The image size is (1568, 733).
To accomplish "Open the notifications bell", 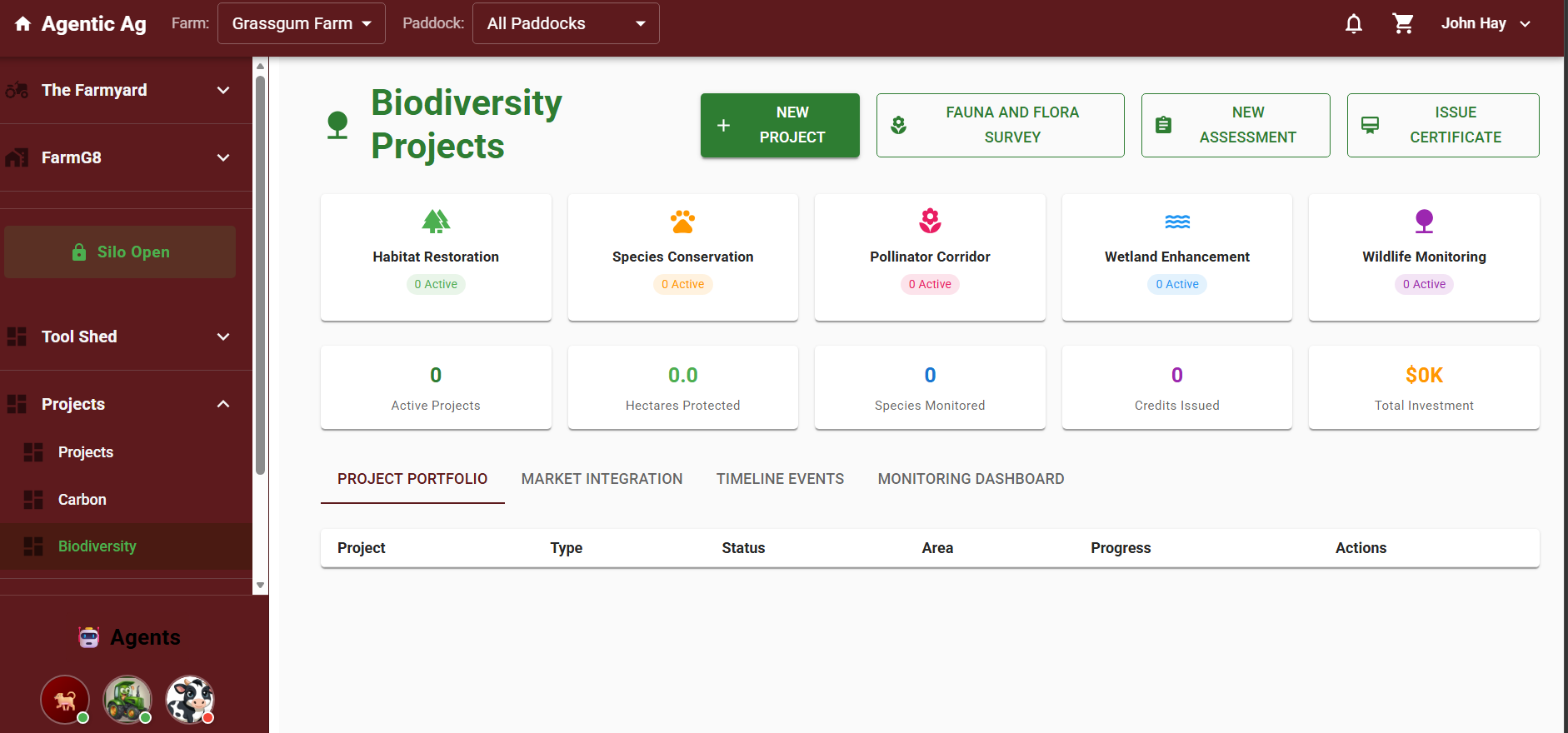I will pos(1354,23).
